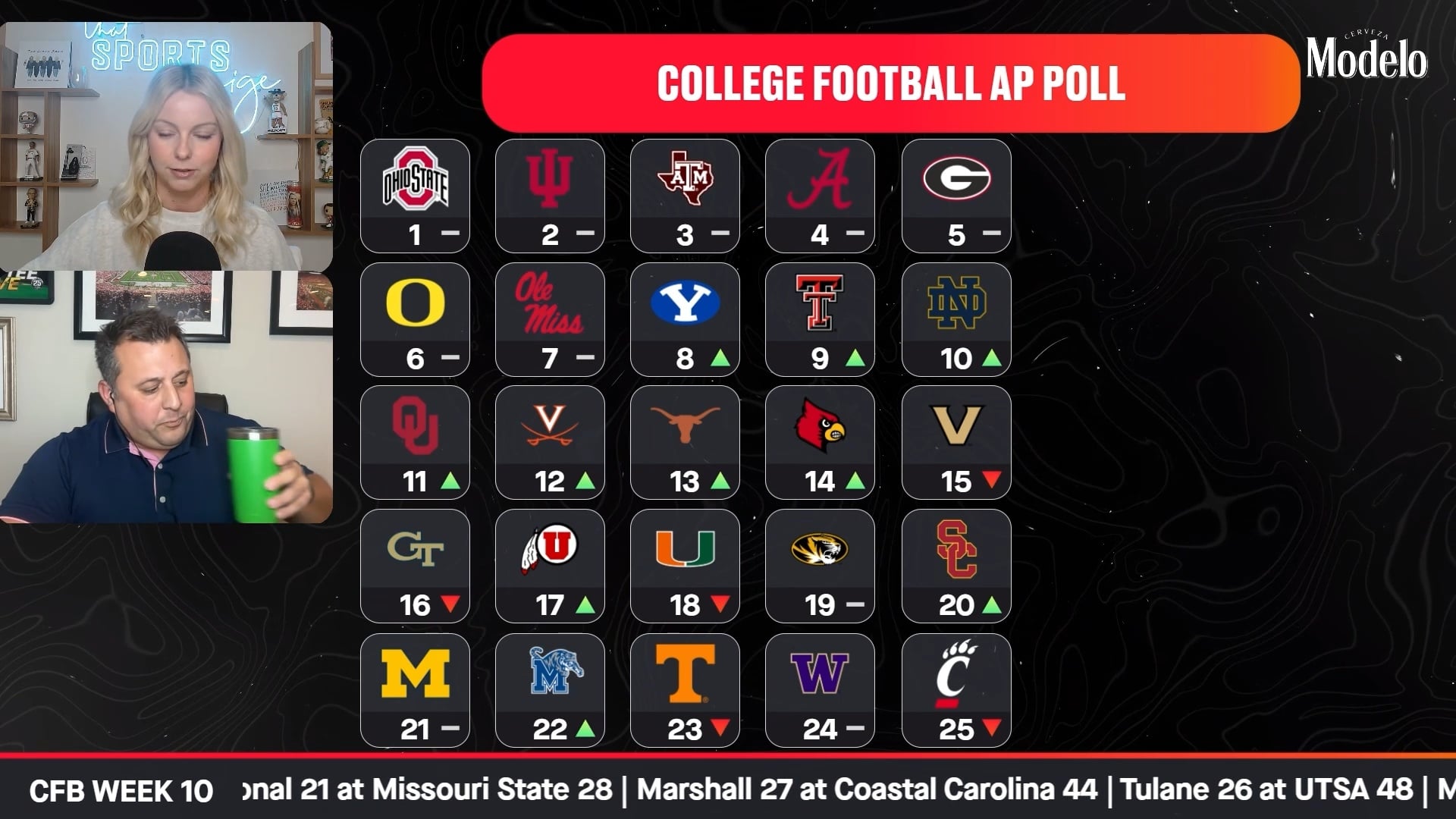Select the Alabama script A logo

(x=820, y=179)
